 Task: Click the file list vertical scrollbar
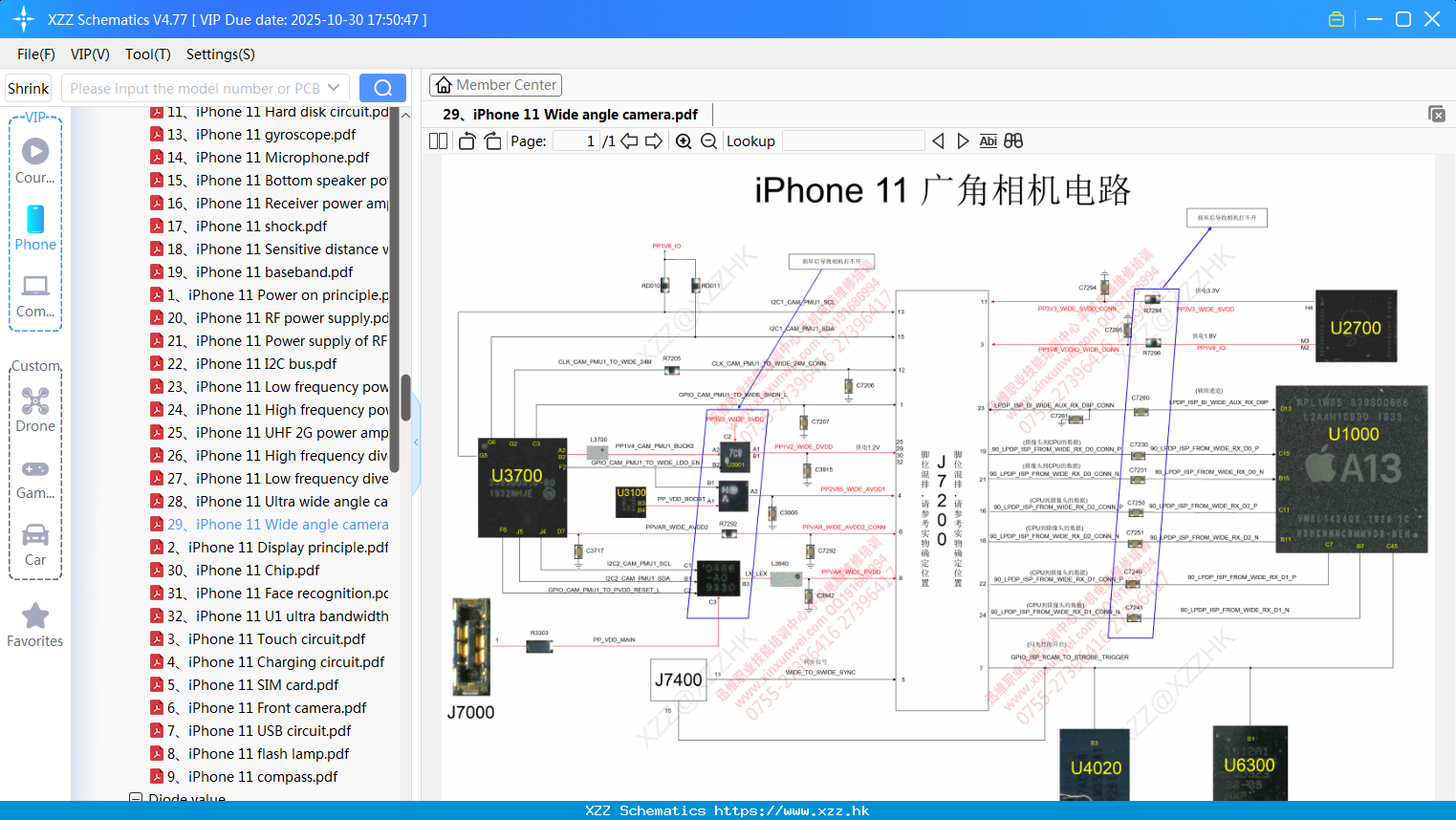click(405, 397)
